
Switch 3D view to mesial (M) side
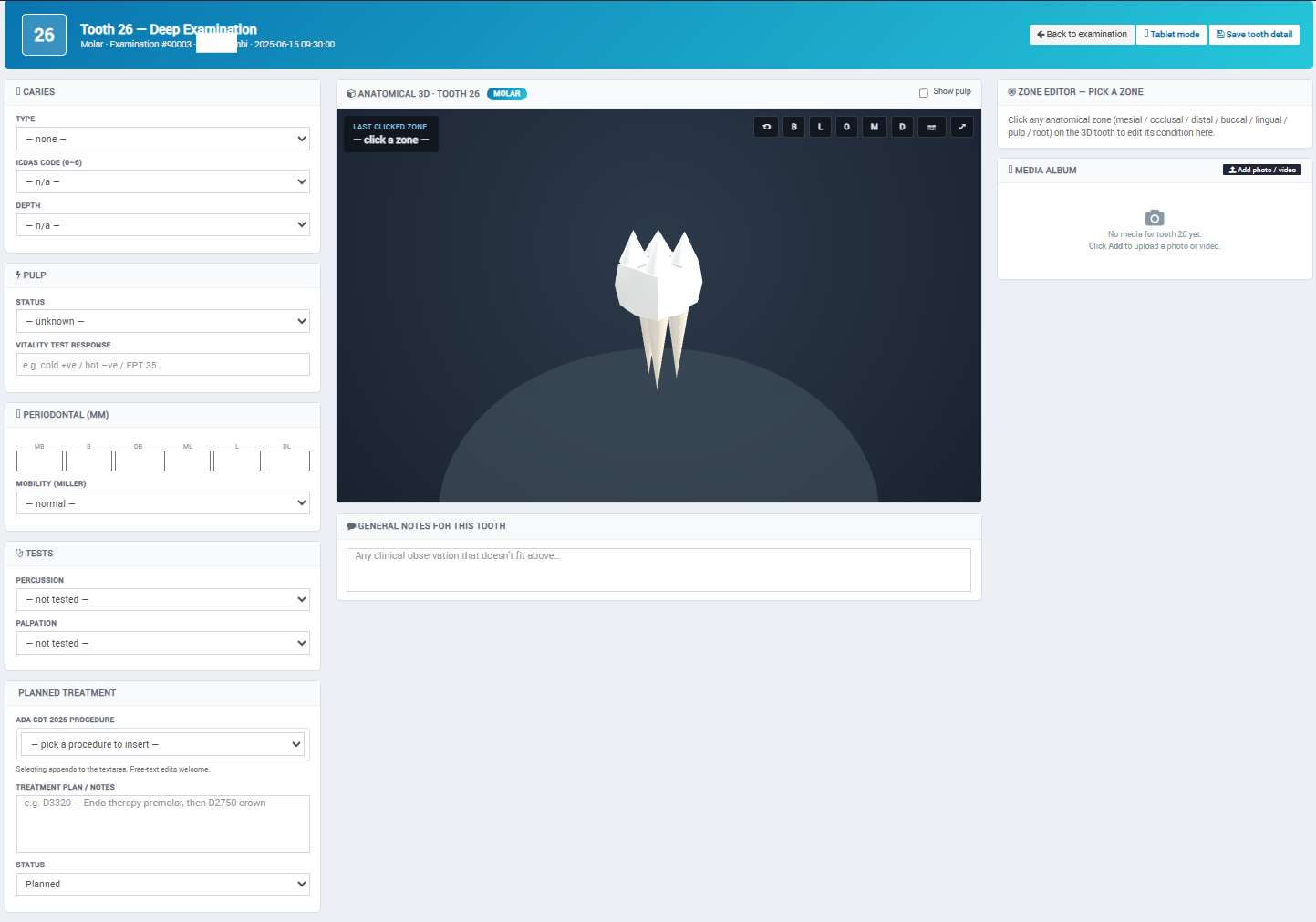(875, 127)
